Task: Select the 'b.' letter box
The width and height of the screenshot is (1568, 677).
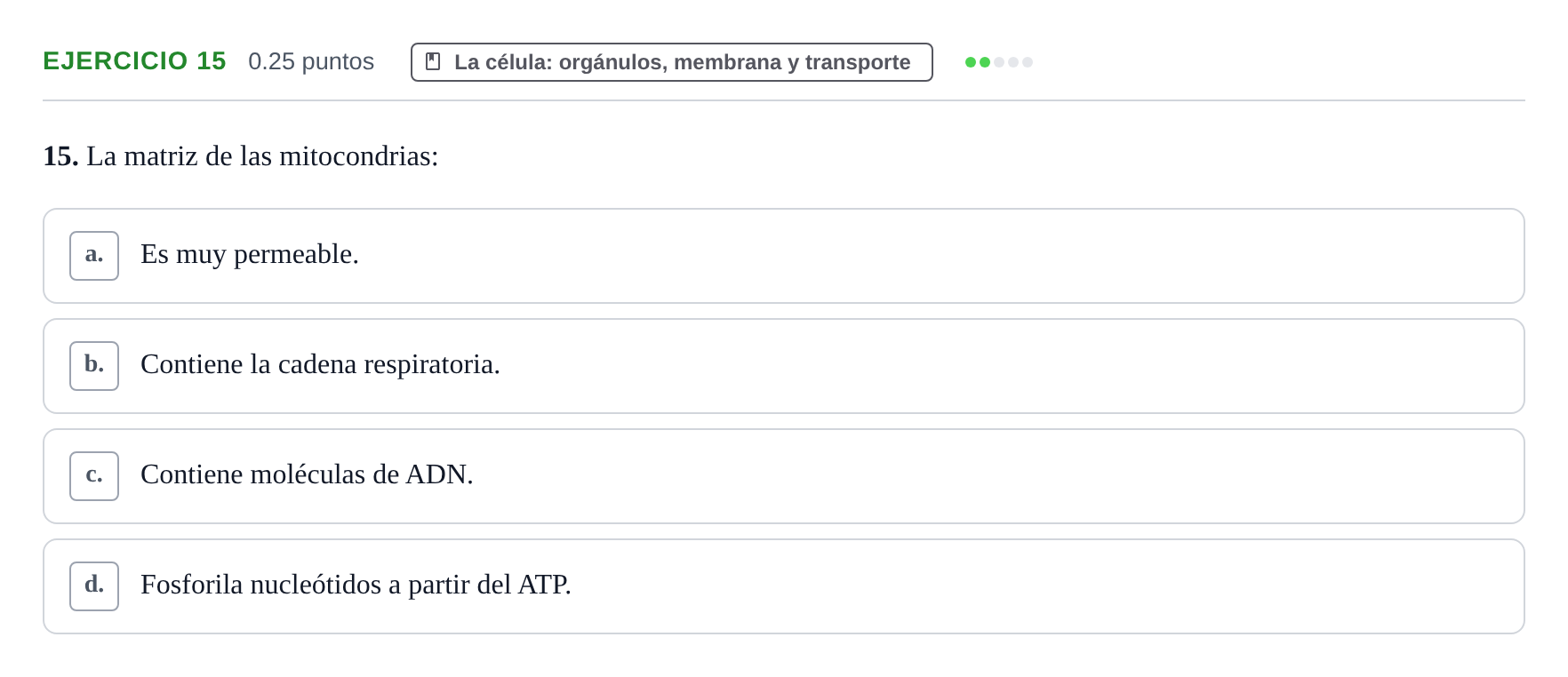Action: (x=94, y=366)
